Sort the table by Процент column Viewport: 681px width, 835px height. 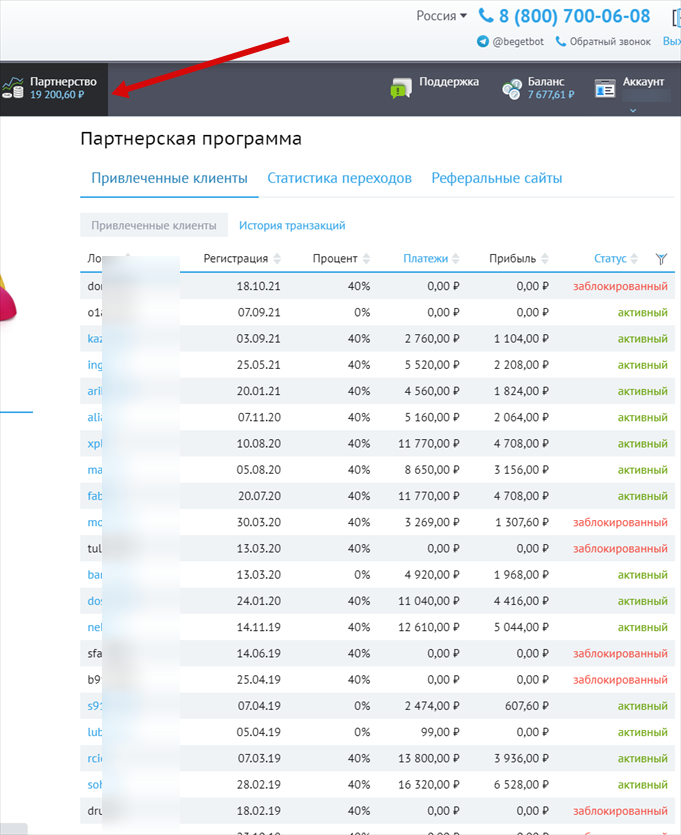tap(341, 258)
